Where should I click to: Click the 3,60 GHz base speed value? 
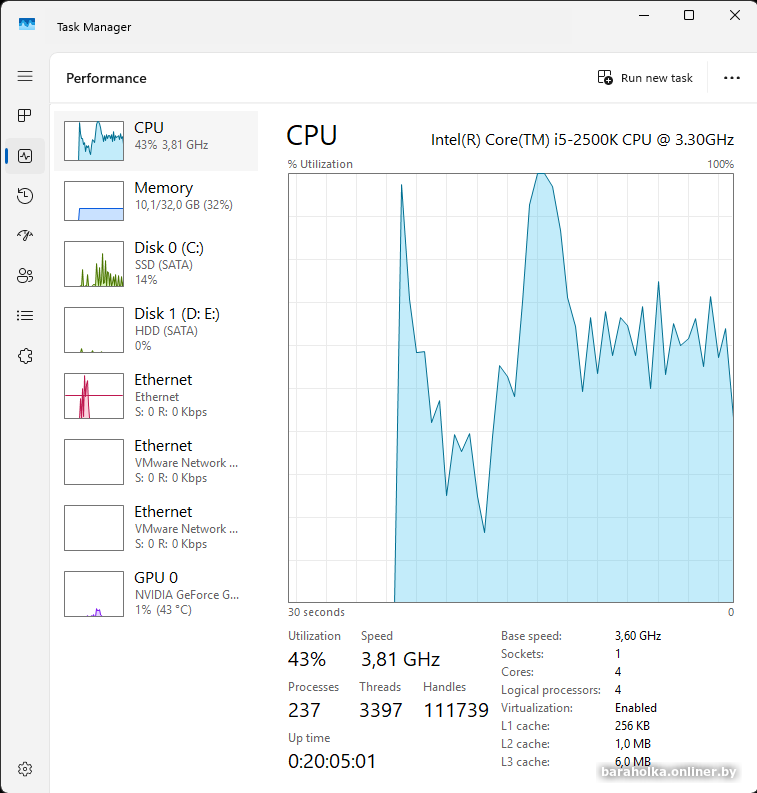(638, 636)
